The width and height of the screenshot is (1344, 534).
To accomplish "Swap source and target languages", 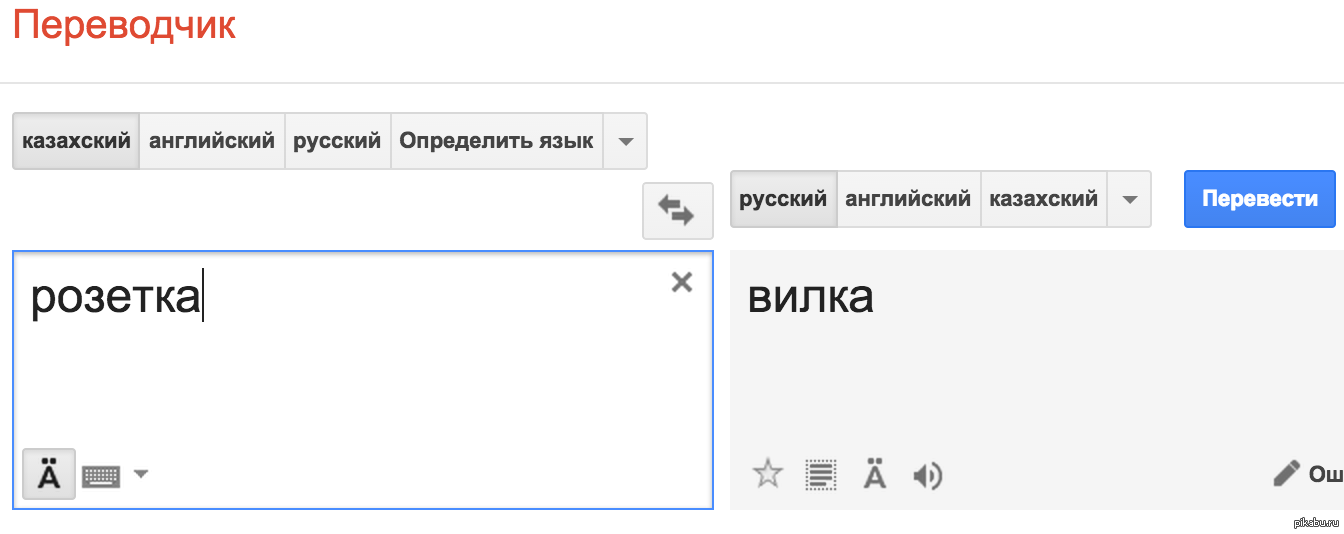I will click(x=677, y=210).
